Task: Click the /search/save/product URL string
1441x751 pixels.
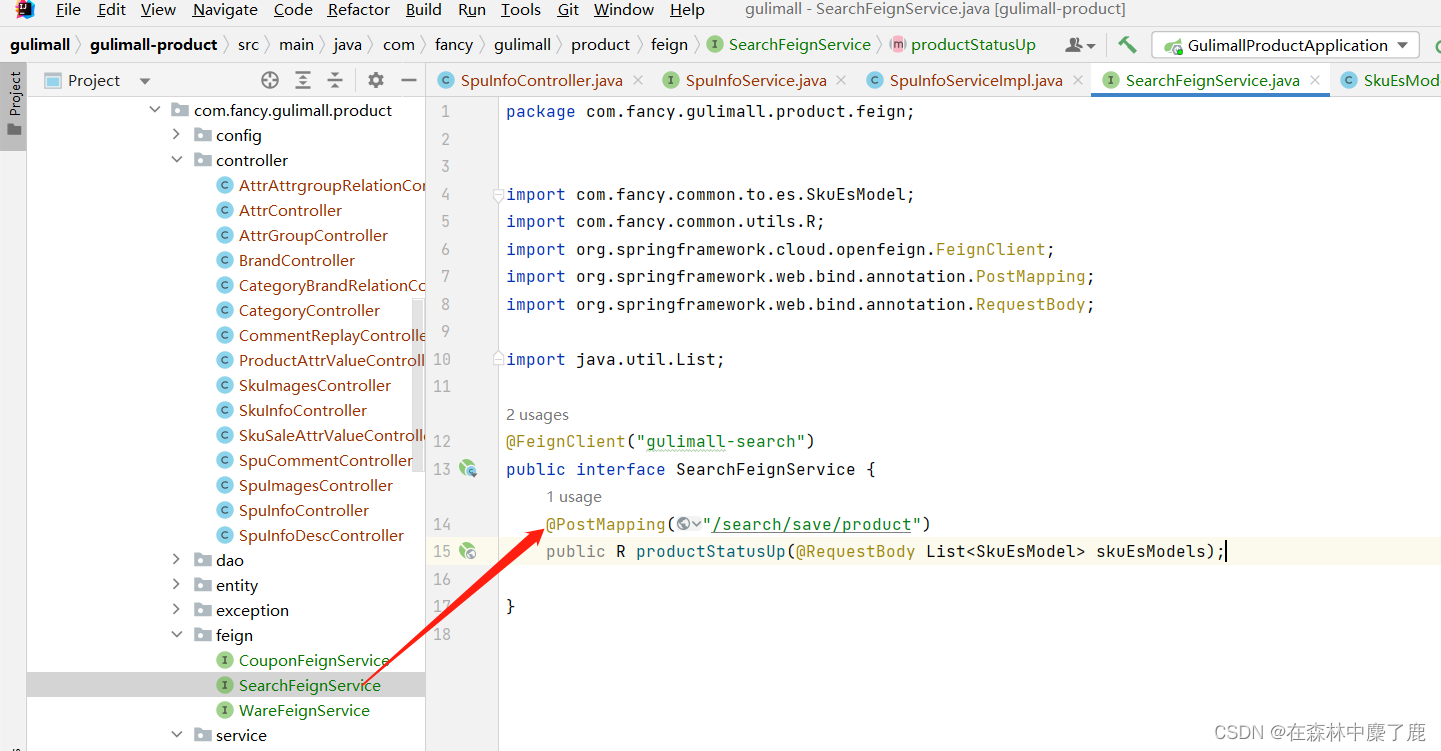Action: 812,524
